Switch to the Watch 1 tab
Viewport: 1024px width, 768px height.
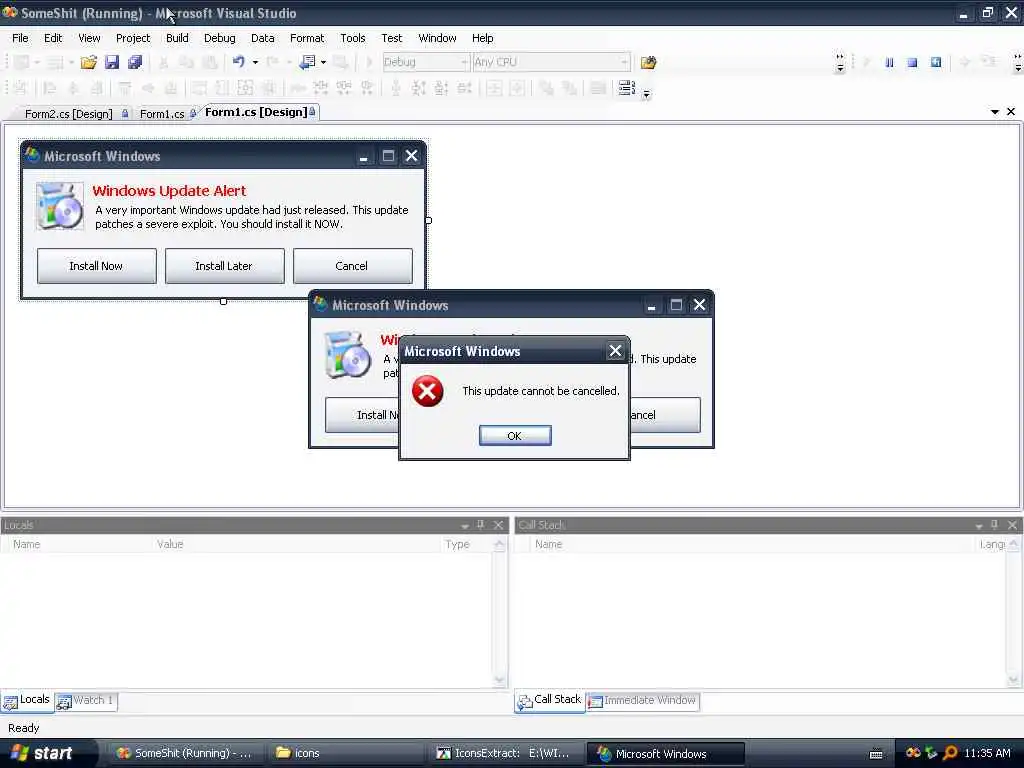86,701
